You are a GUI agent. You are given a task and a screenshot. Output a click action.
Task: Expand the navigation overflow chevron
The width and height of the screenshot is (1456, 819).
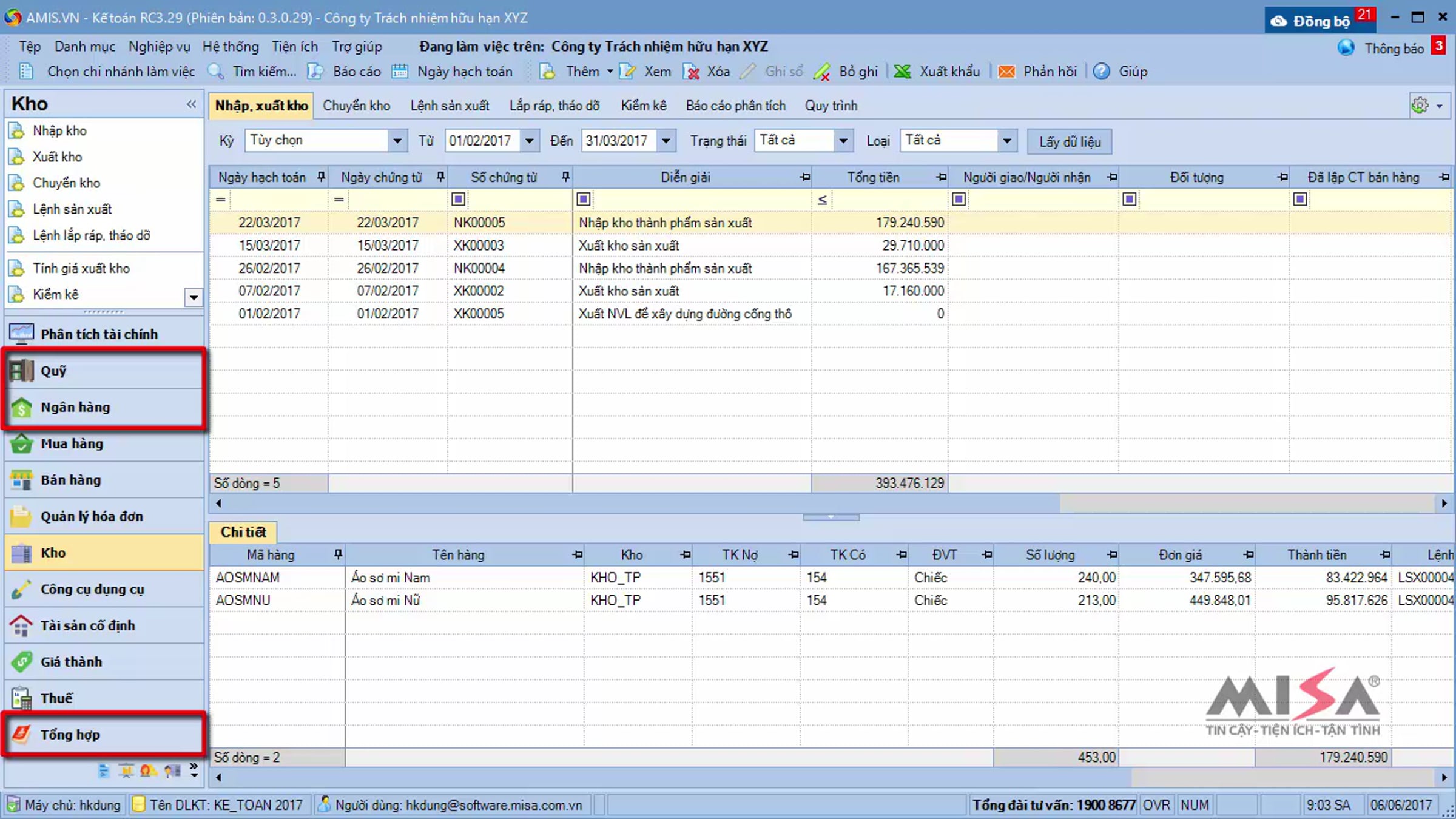pyautogui.click(x=194, y=770)
